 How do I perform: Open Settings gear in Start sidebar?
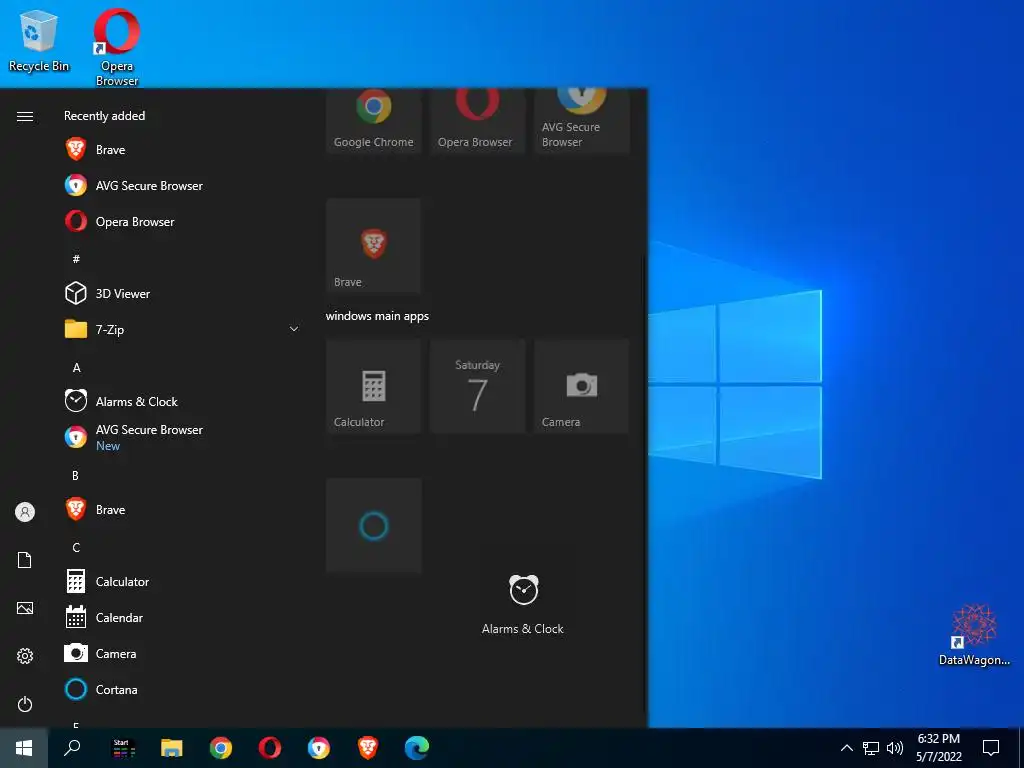(25, 656)
